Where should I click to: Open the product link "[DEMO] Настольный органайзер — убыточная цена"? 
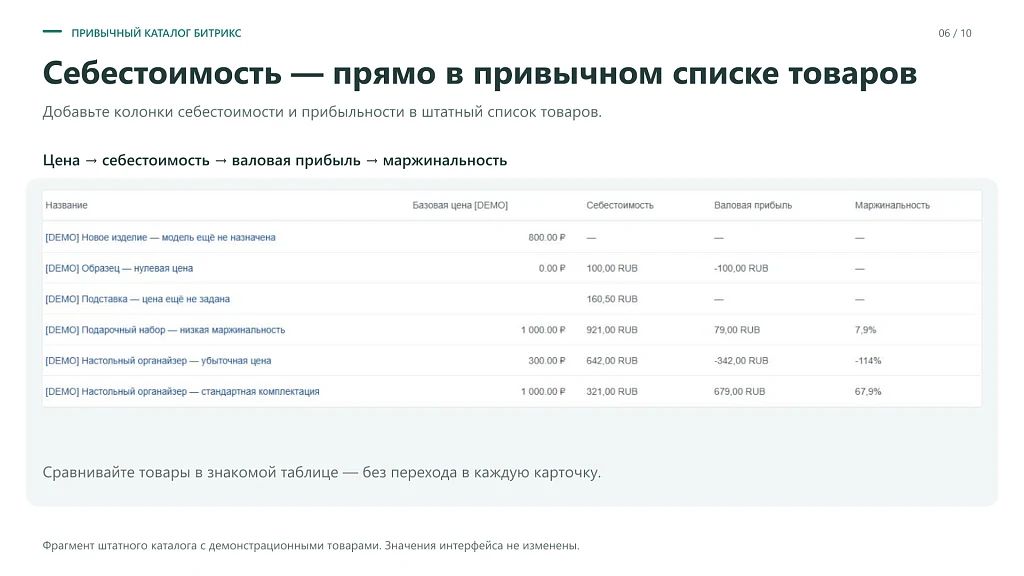point(158,360)
